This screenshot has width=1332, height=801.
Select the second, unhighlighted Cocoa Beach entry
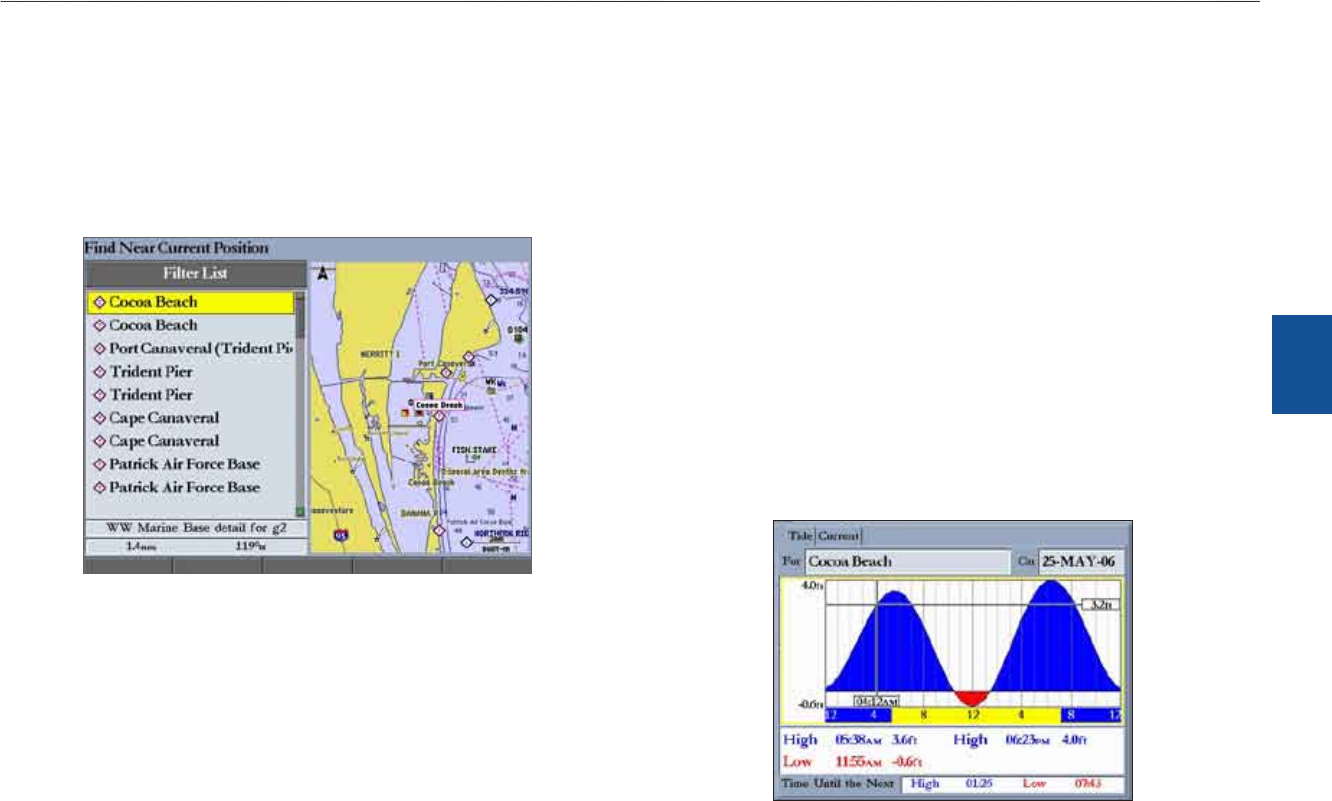click(153, 325)
